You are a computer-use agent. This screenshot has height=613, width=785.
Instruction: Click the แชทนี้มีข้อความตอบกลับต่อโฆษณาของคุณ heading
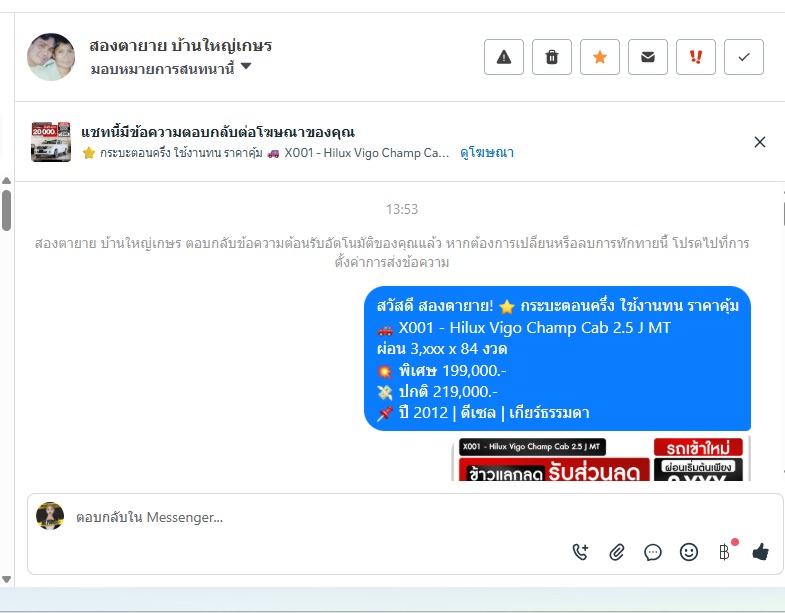(x=218, y=132)
